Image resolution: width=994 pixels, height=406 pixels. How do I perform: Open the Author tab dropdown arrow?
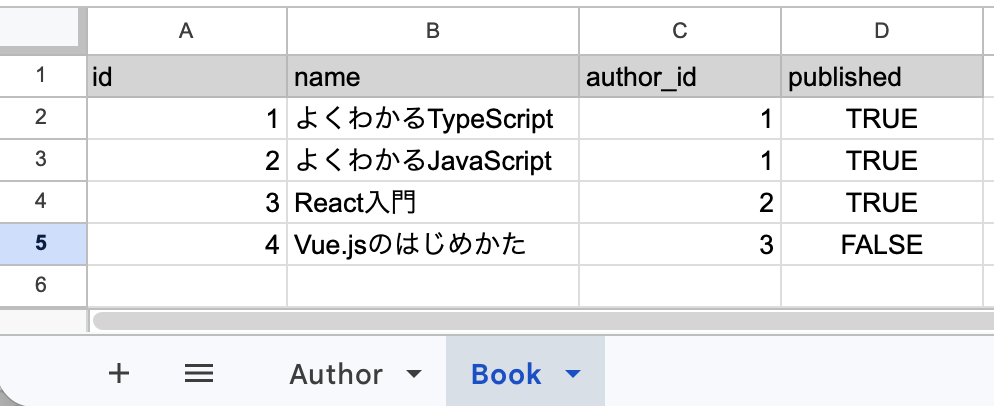tap(413, 374)
